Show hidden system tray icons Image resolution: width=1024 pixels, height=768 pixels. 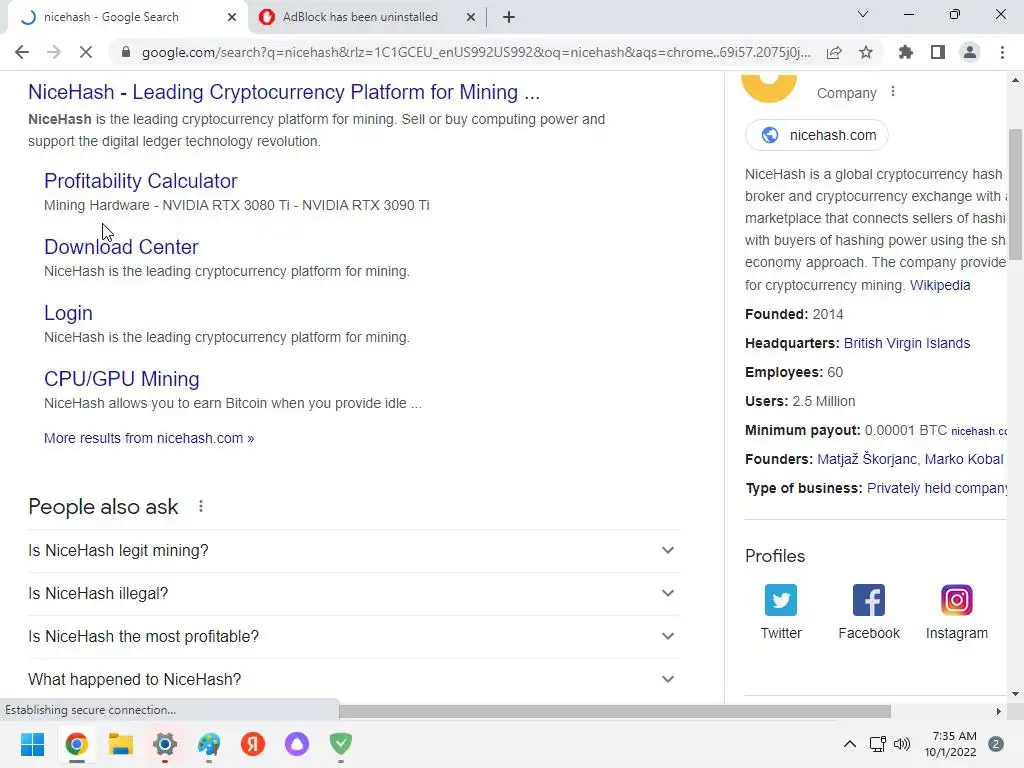[x=850, y=744]
